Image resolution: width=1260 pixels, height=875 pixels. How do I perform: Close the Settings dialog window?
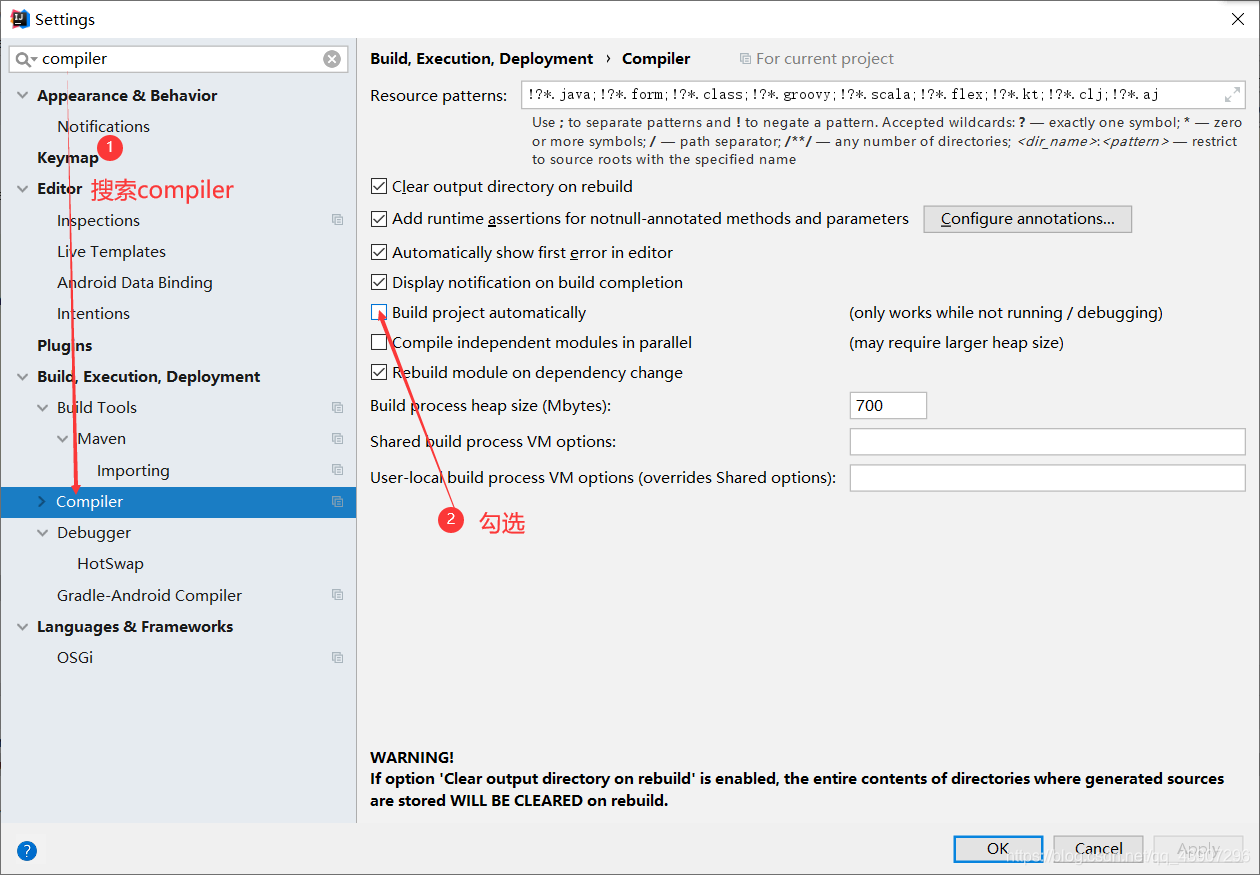point(1237,19)
